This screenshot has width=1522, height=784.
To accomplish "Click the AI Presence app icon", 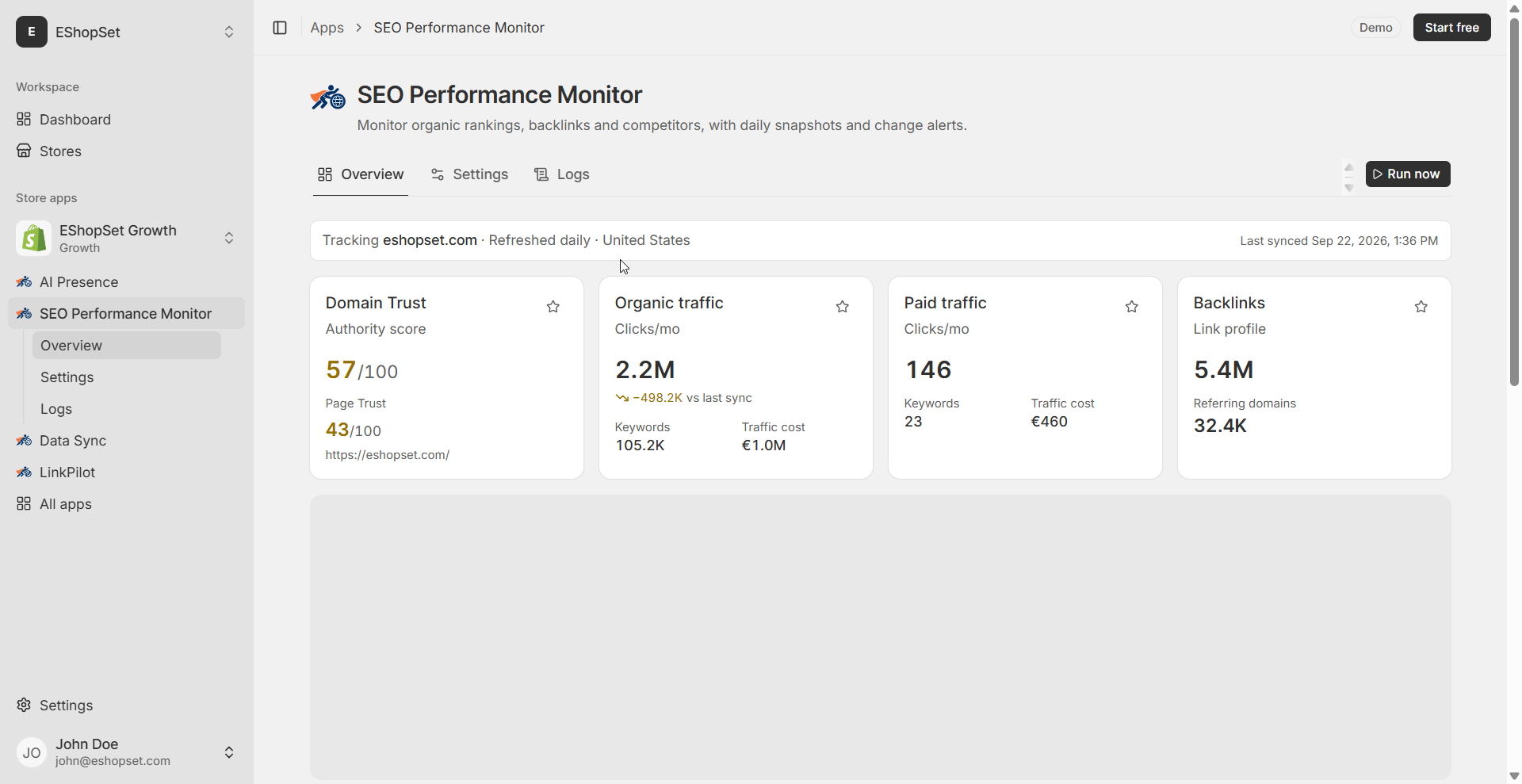I will click(24, 282).
